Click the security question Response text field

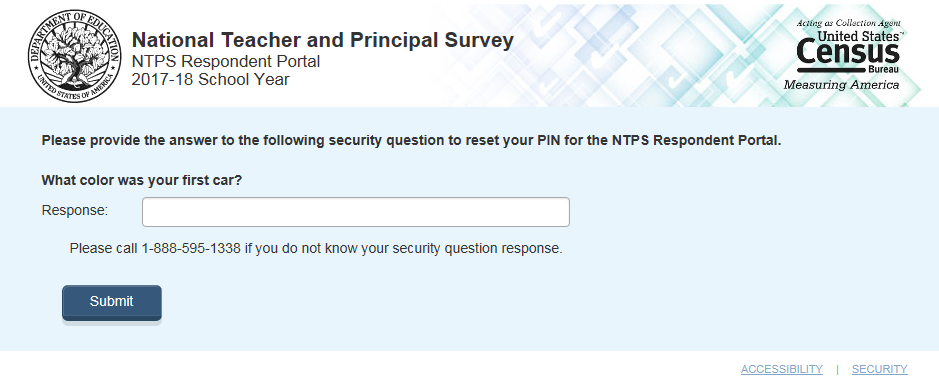356,212
